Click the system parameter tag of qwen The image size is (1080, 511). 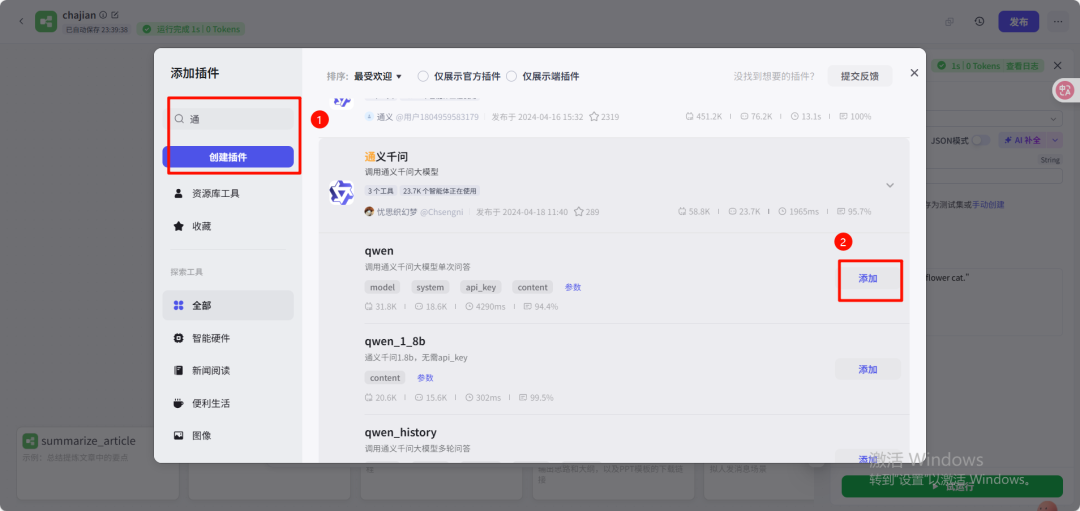[430, 287]
